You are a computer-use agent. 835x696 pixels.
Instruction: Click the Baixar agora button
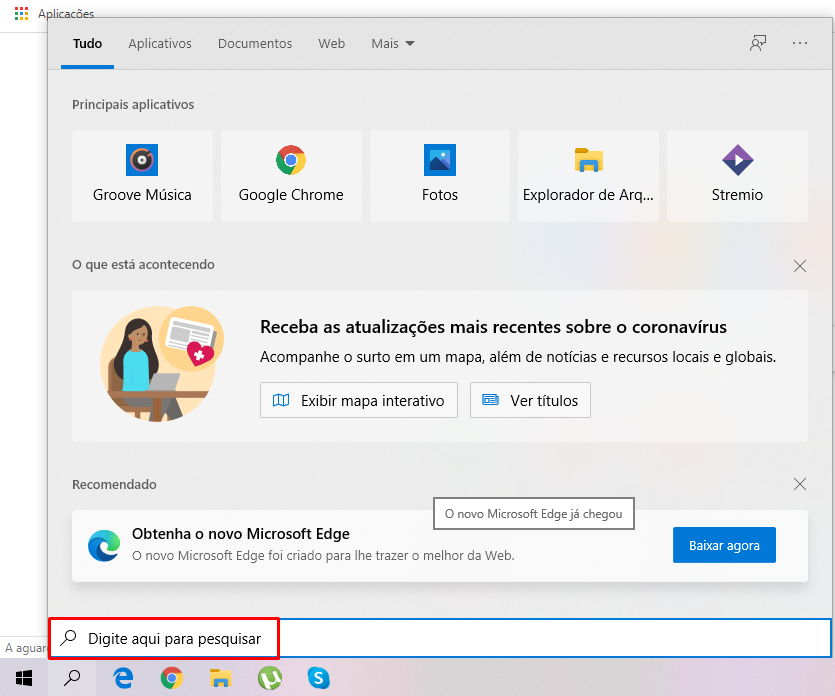click(x=724, y=545)
